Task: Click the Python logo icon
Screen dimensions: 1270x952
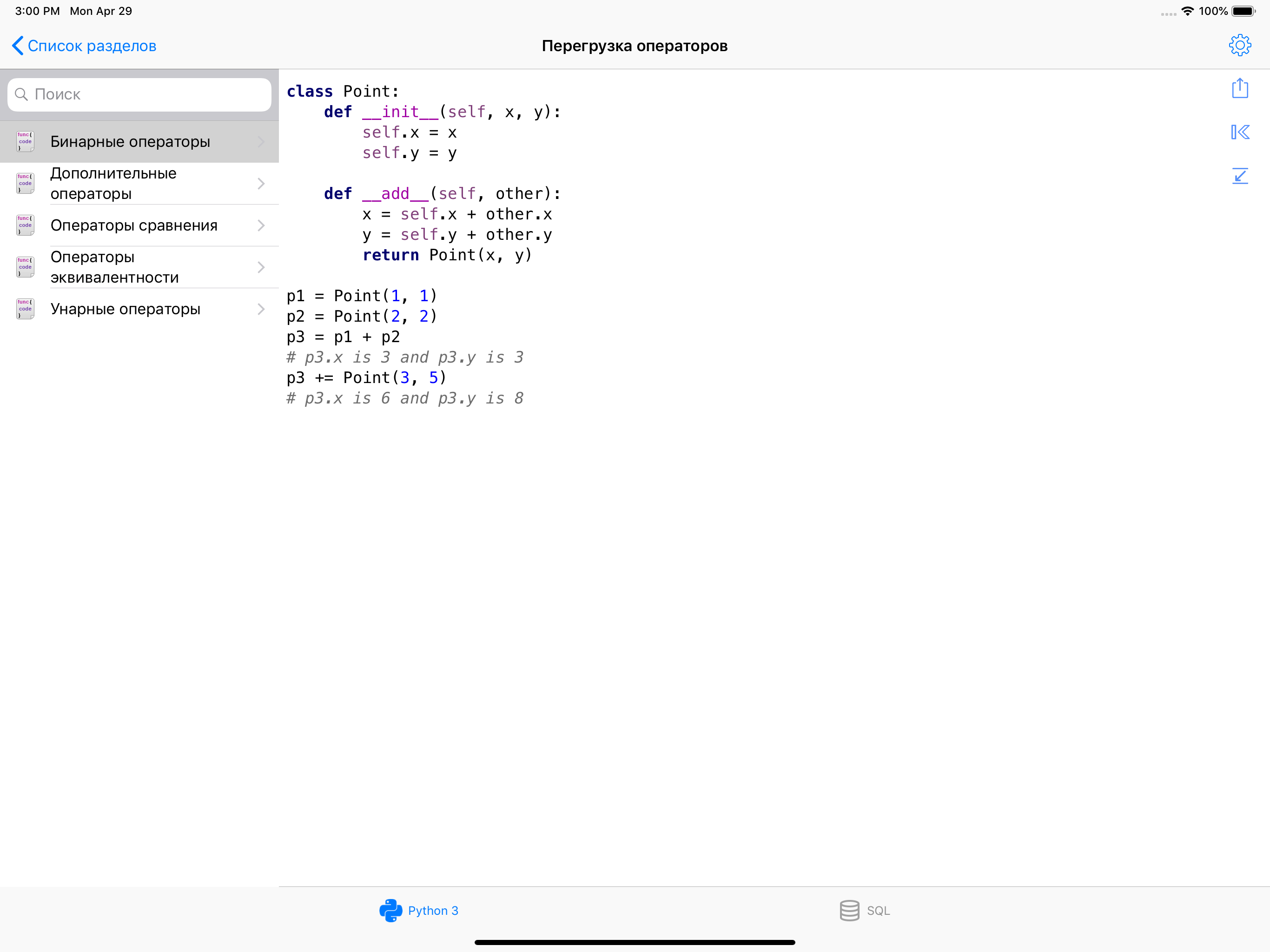Action: tap(390, 910)
